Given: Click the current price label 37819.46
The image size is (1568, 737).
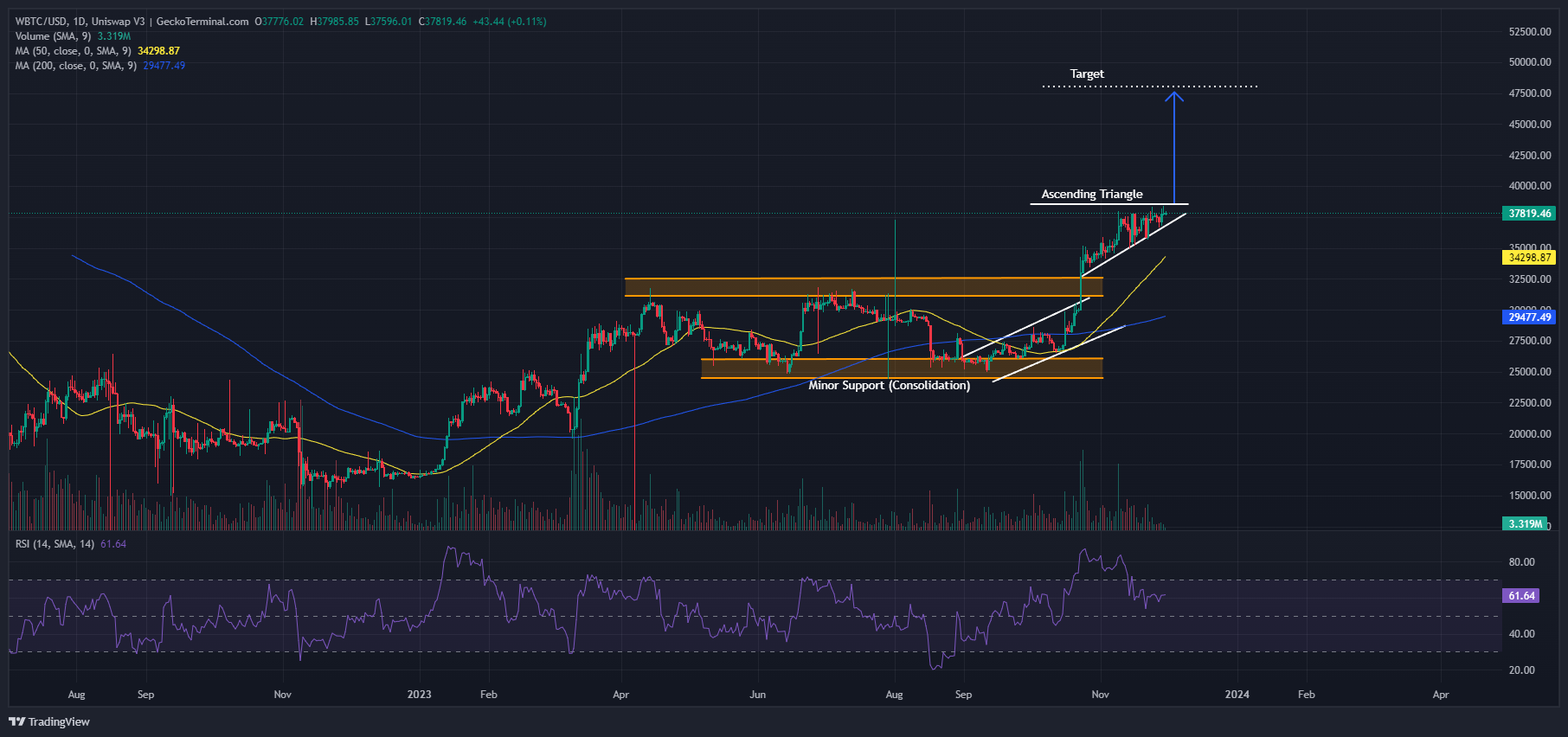Looking at the screenshot, I should click(x=1530, y=214).
